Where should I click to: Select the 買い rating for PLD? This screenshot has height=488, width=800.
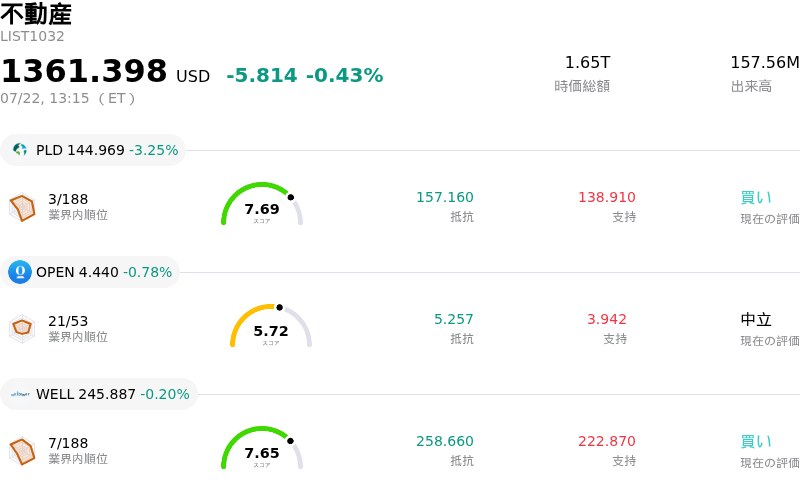(756, 198)
